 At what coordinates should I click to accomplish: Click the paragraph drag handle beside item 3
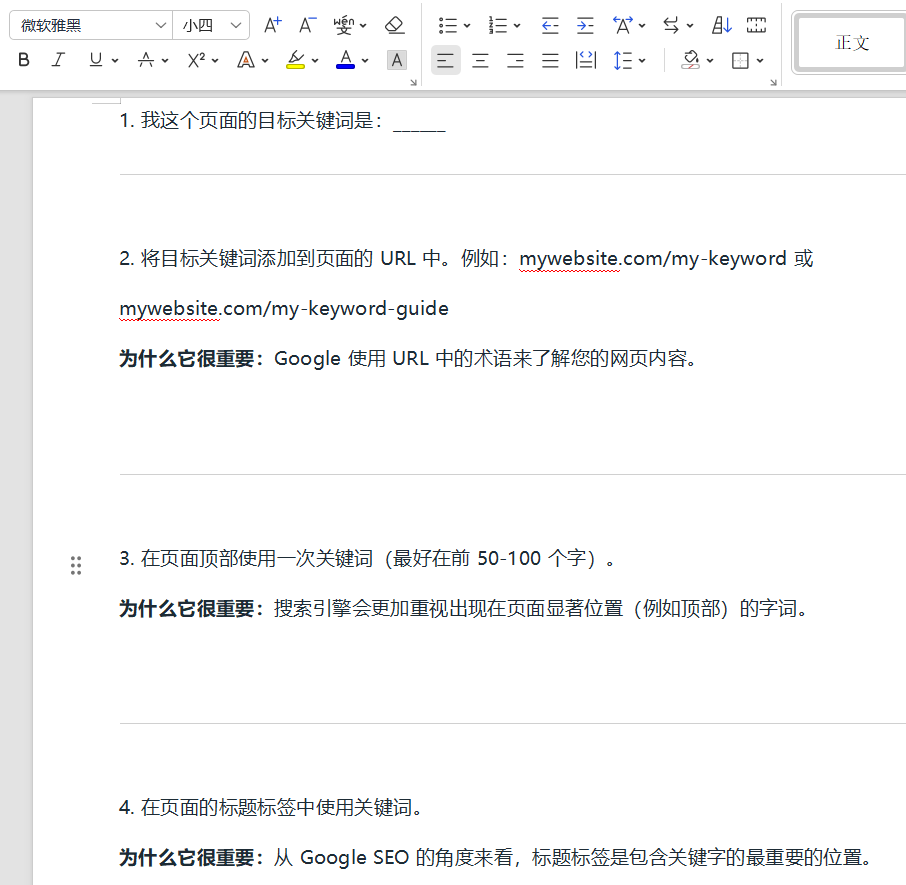coord(76,565)
